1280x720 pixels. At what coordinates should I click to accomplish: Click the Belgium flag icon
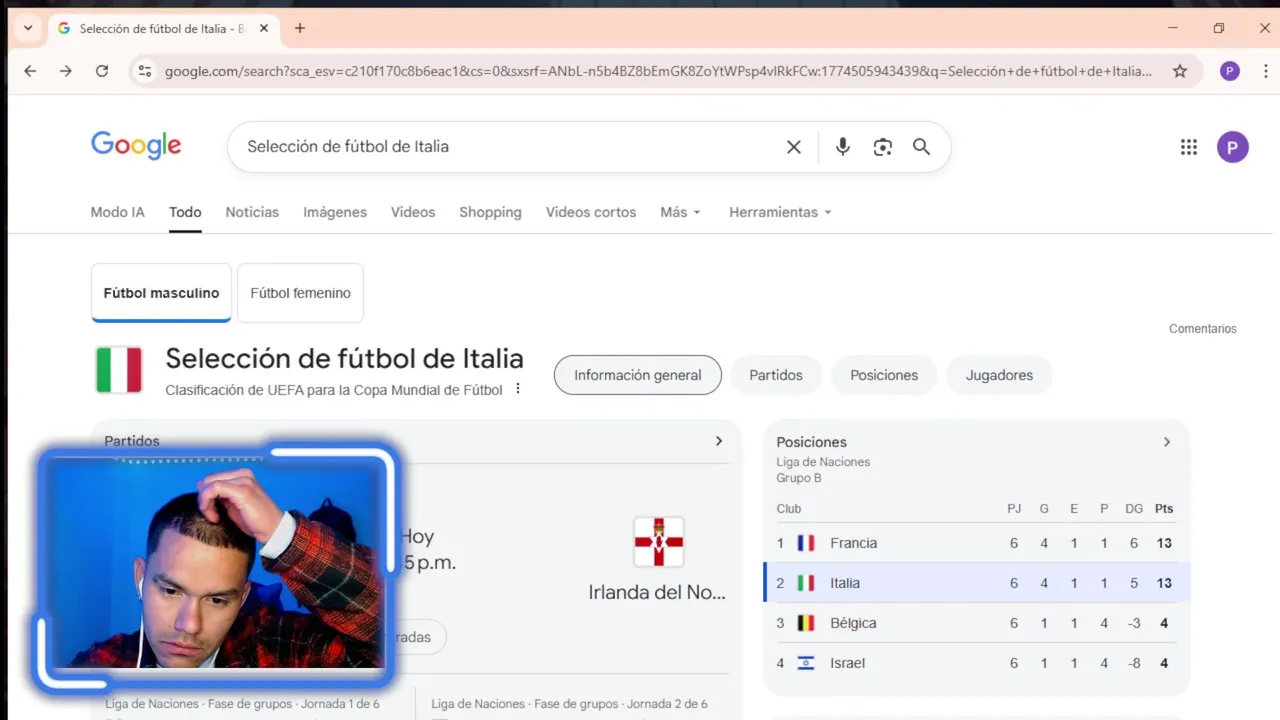806,623
